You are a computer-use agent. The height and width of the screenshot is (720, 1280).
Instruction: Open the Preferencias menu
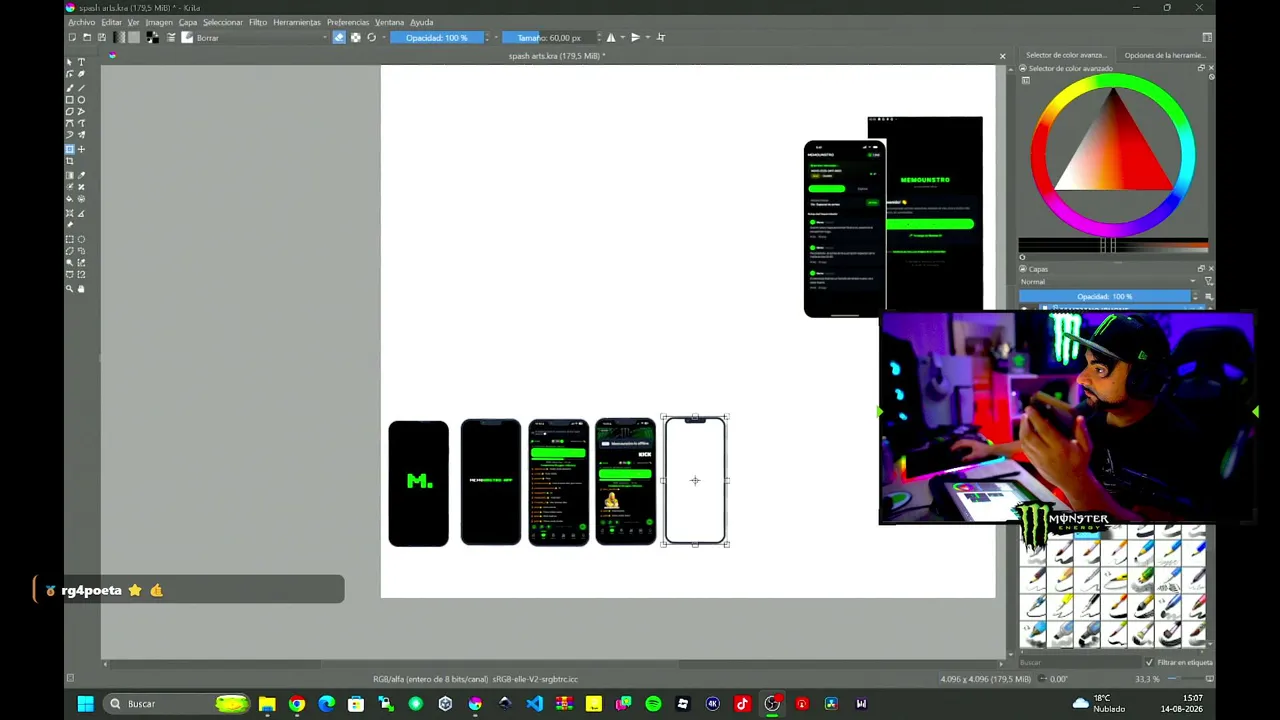(x=348, y=22)
